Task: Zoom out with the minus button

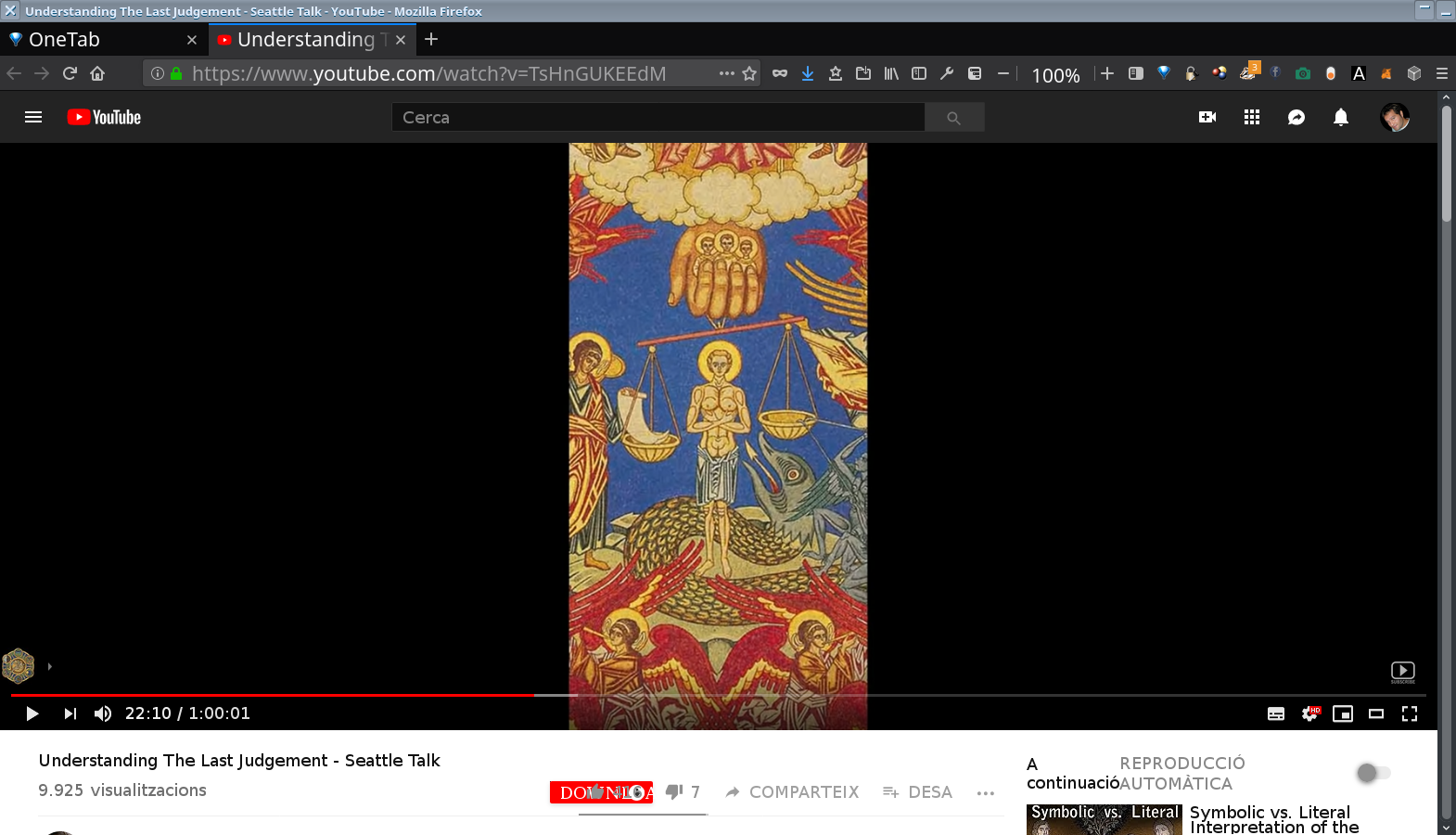Action: [x=1003, y=73]
